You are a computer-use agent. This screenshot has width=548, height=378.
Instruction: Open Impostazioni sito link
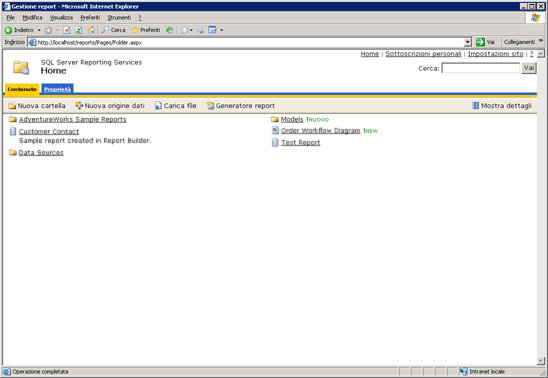point(496,54)
